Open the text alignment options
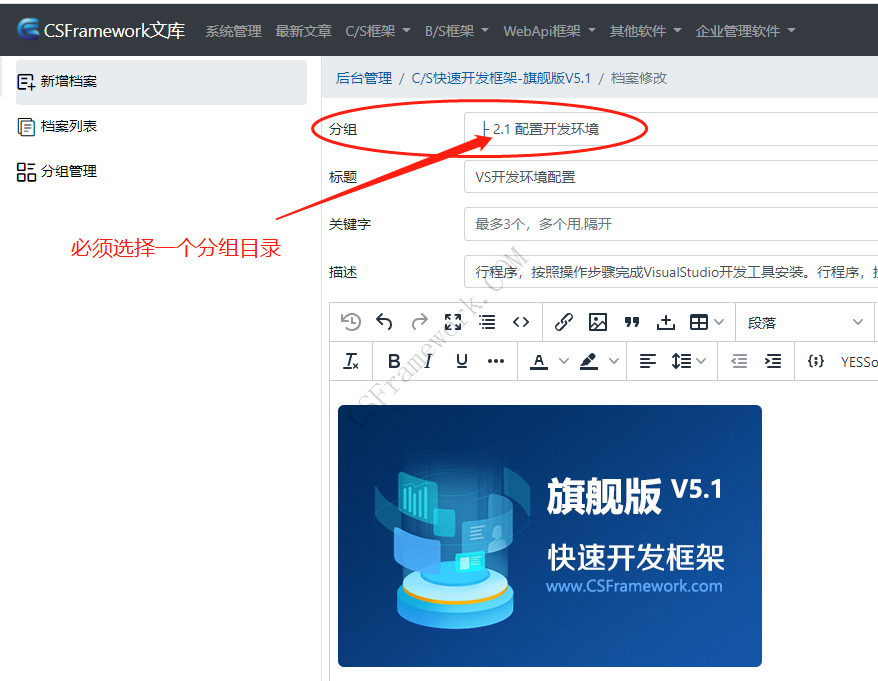The width and height of the screenshot is (878, 681). [x=648, y=361]
